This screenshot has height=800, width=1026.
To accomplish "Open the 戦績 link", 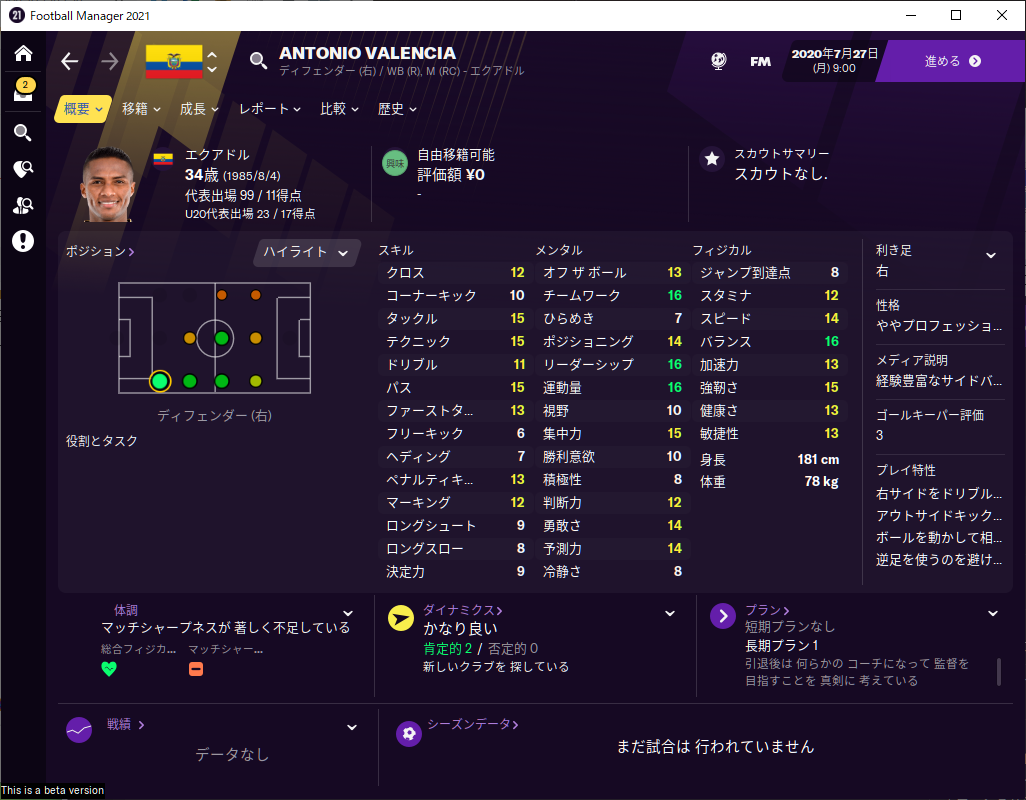I will tap(125, 724).
